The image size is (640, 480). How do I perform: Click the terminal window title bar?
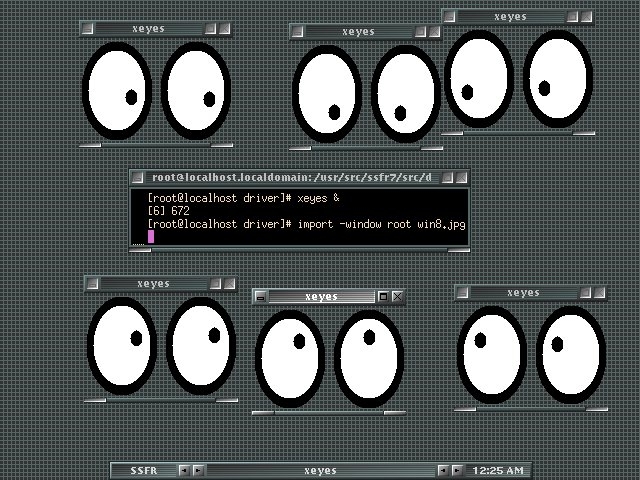[x=292, y=177]
